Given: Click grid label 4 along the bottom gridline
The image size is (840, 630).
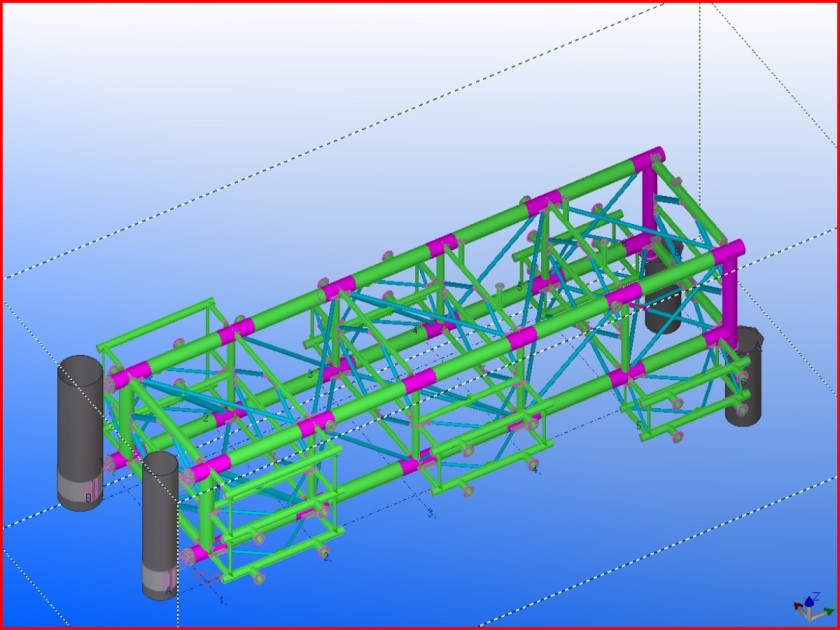Looking at the screenshot, I should pos(535,468).
